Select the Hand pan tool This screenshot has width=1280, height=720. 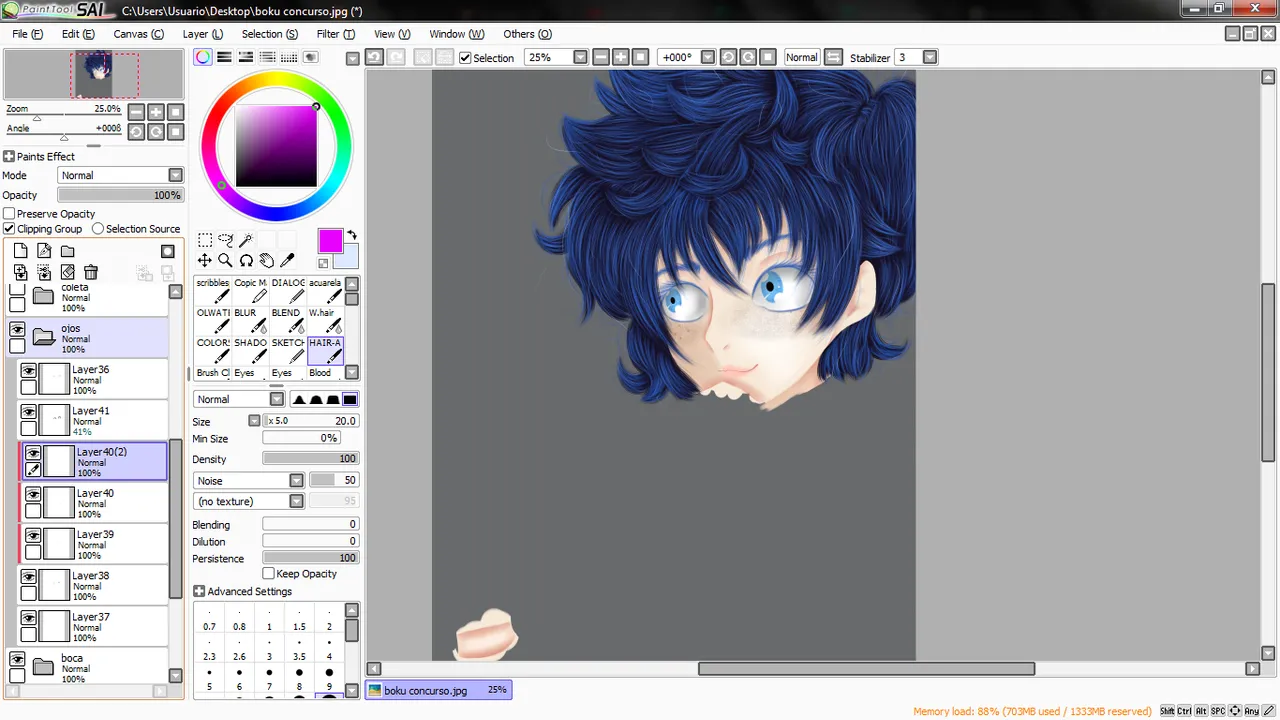click(266, 260)
